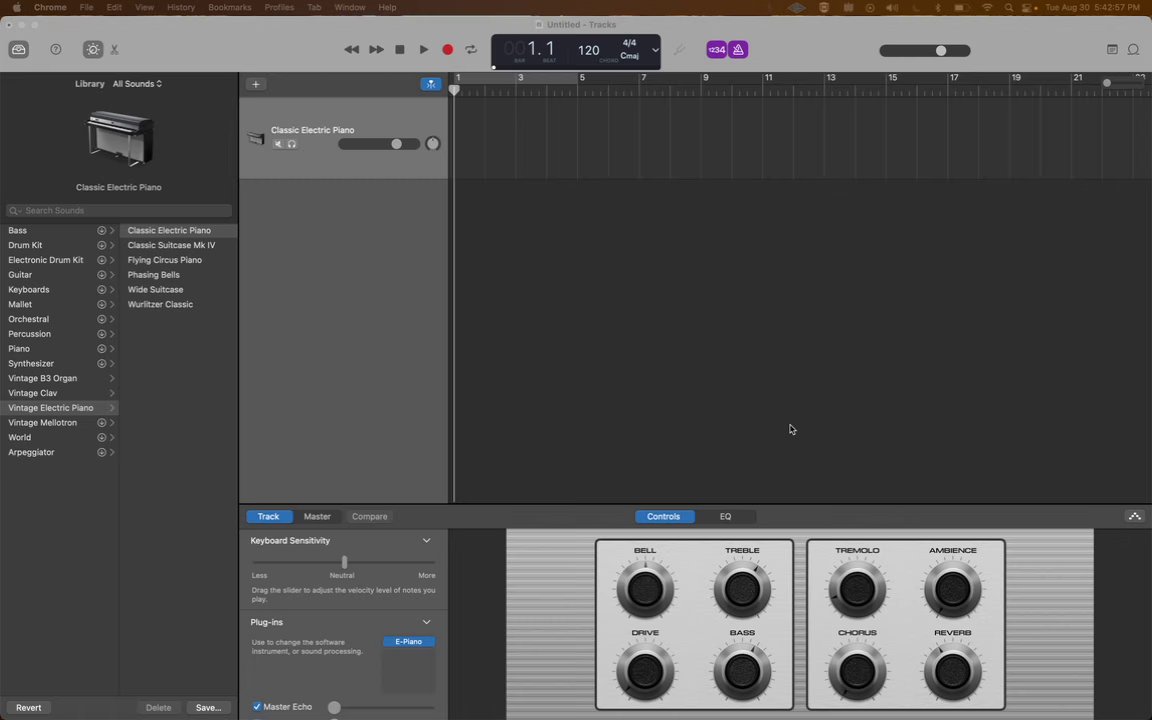
Task: Click the Play transport button
Action: coord(424,49)
